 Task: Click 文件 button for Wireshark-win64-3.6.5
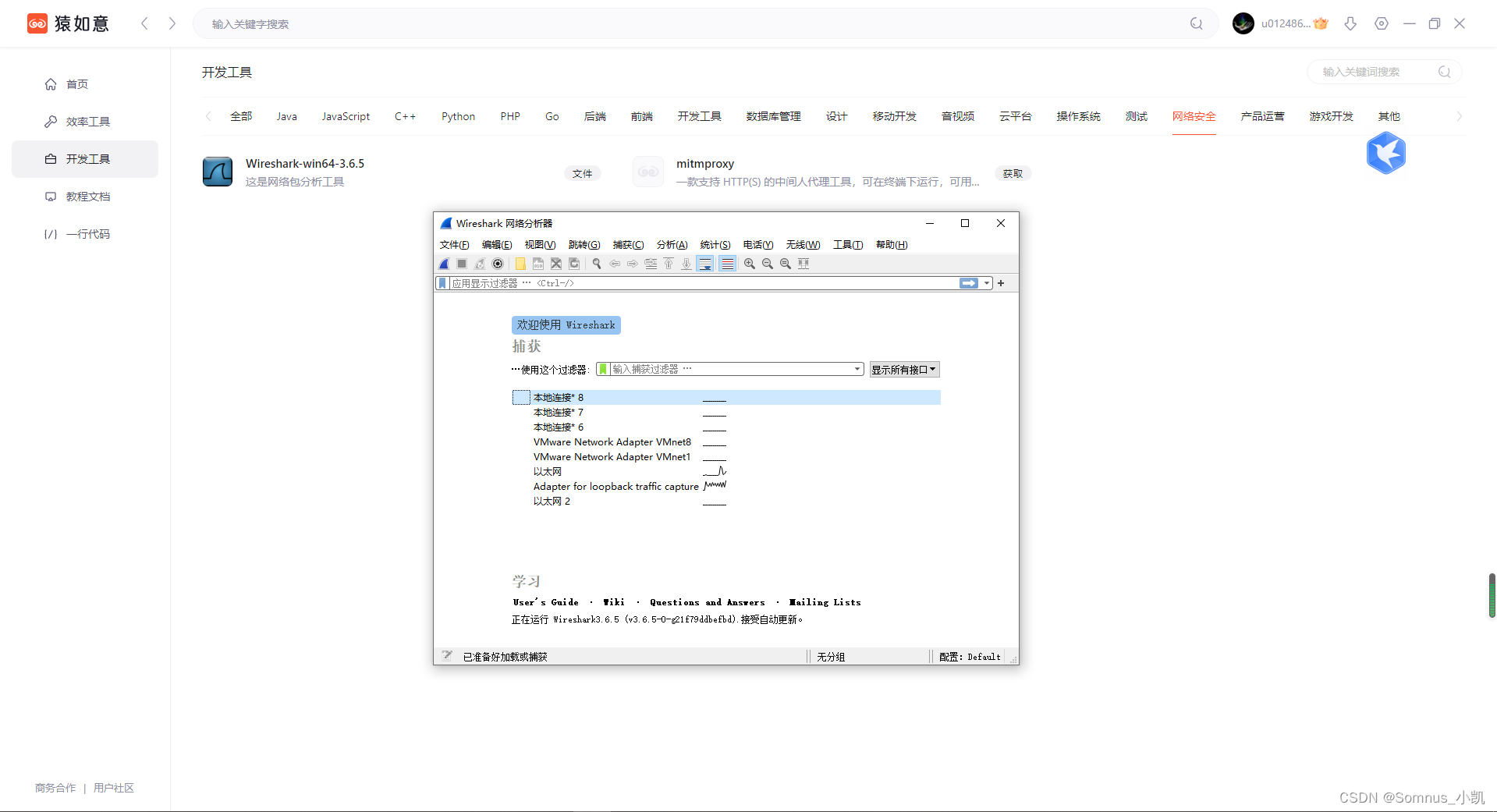coord(583,174)
